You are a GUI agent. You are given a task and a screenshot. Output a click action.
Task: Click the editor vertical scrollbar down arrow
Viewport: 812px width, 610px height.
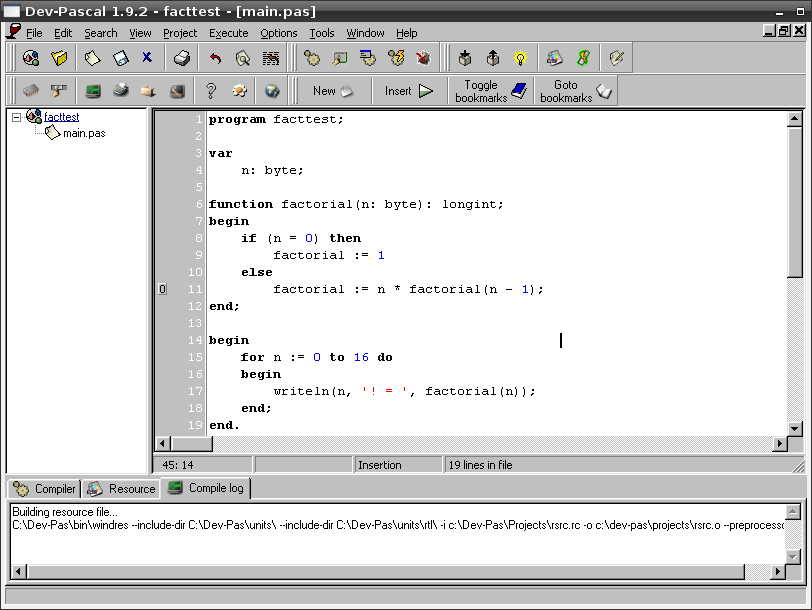[795, 429]
